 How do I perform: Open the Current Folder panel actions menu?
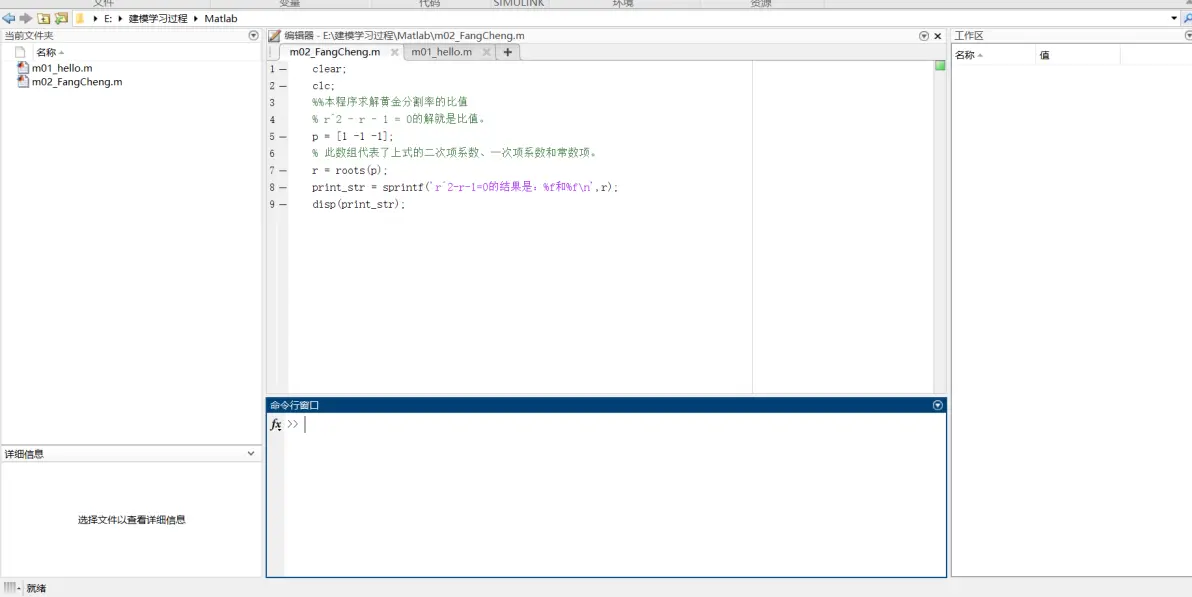click(253, 36)
